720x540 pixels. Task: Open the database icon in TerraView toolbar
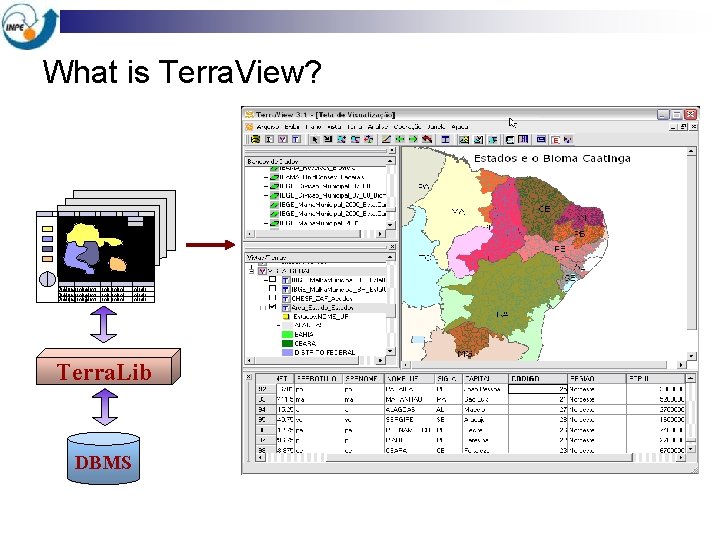point(255,139)
